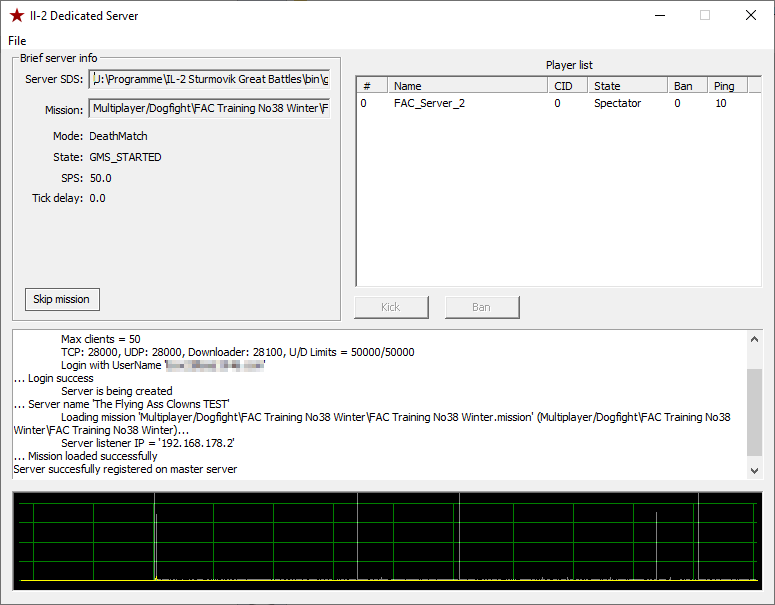Click log scrollbar down arrow
Viewport: 775px width, 605px height.
(754, 471)
